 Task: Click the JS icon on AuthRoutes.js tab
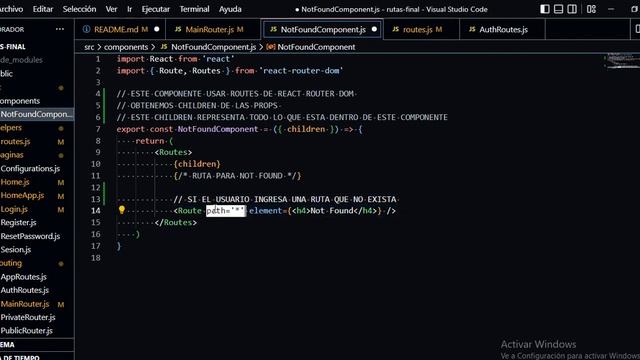pyautogui.click(x=472, y=29)
